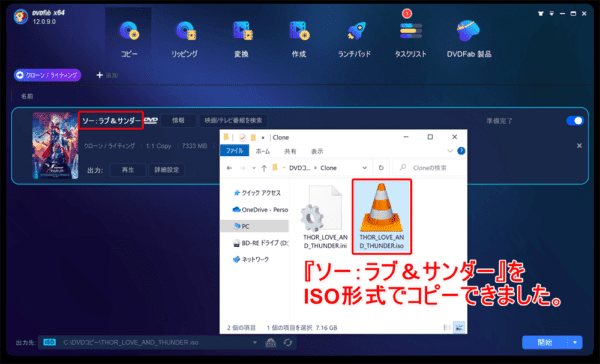Click the refresh icon beside output path
This screenshot has width=600, height=364.
(288, 343)
